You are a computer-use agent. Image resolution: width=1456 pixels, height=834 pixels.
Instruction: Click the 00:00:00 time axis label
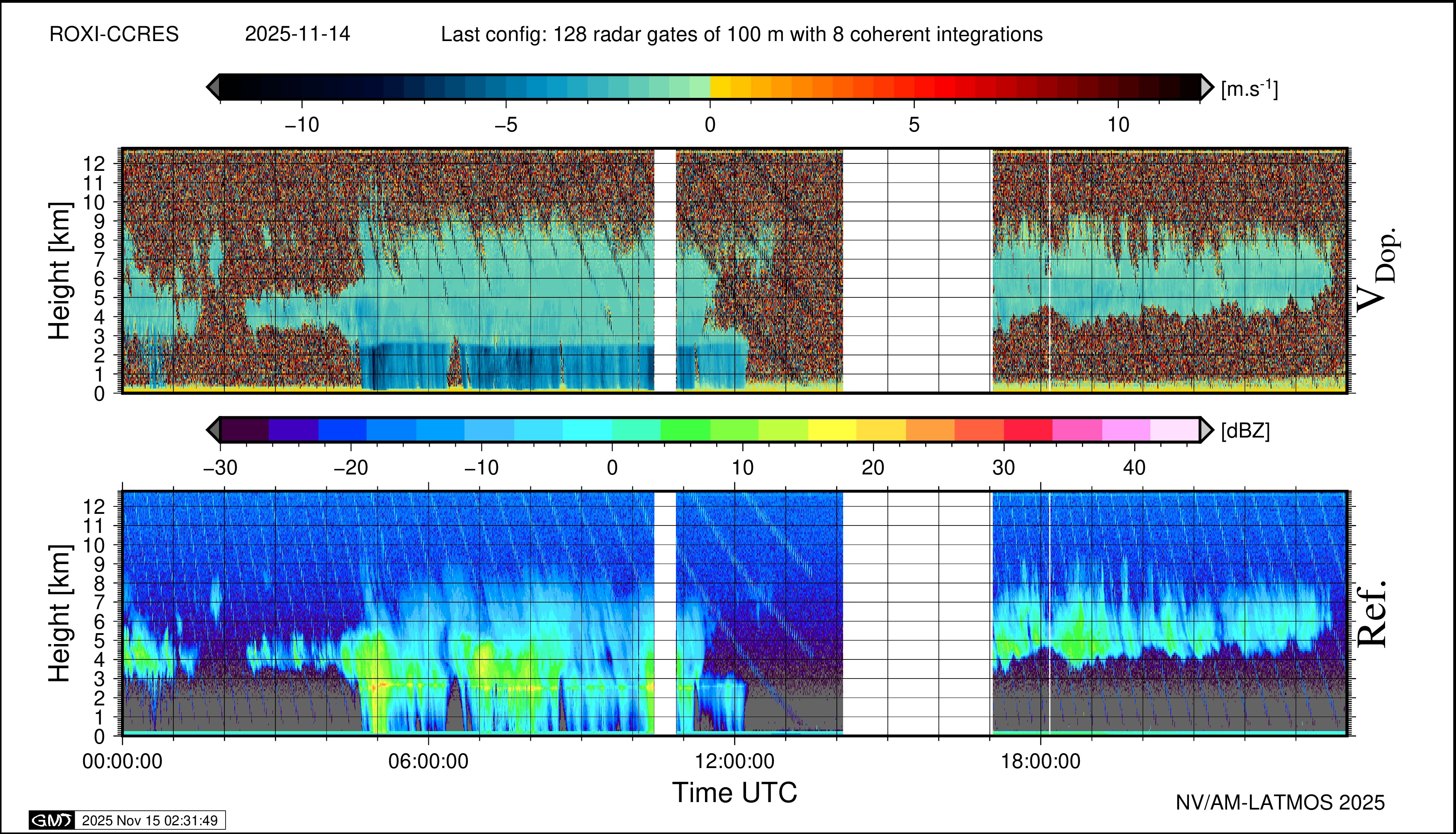pyautogui.click(x=122, y=762)
